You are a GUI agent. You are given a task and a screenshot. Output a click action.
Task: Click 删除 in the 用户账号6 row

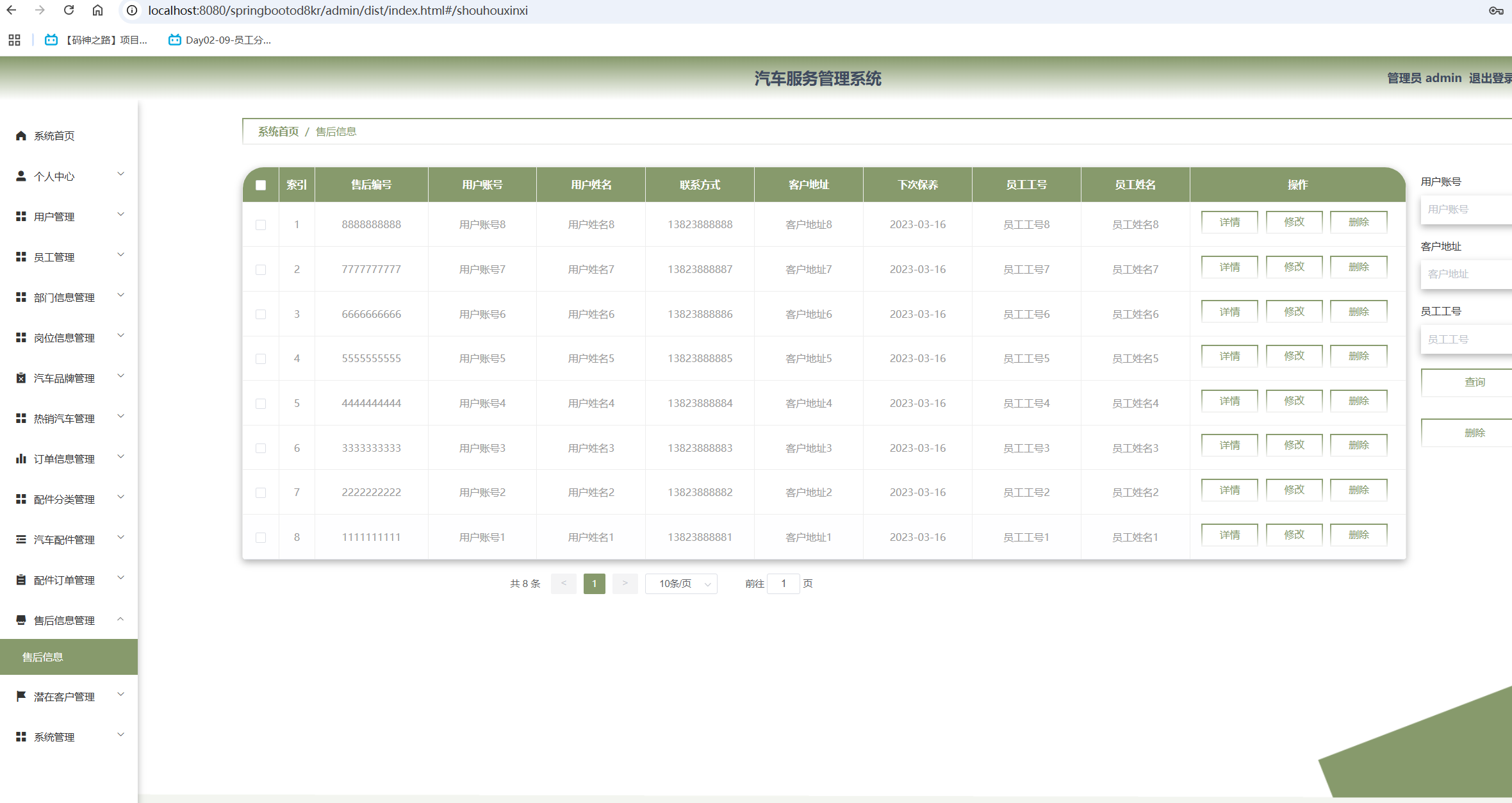tap(1359, 311)
